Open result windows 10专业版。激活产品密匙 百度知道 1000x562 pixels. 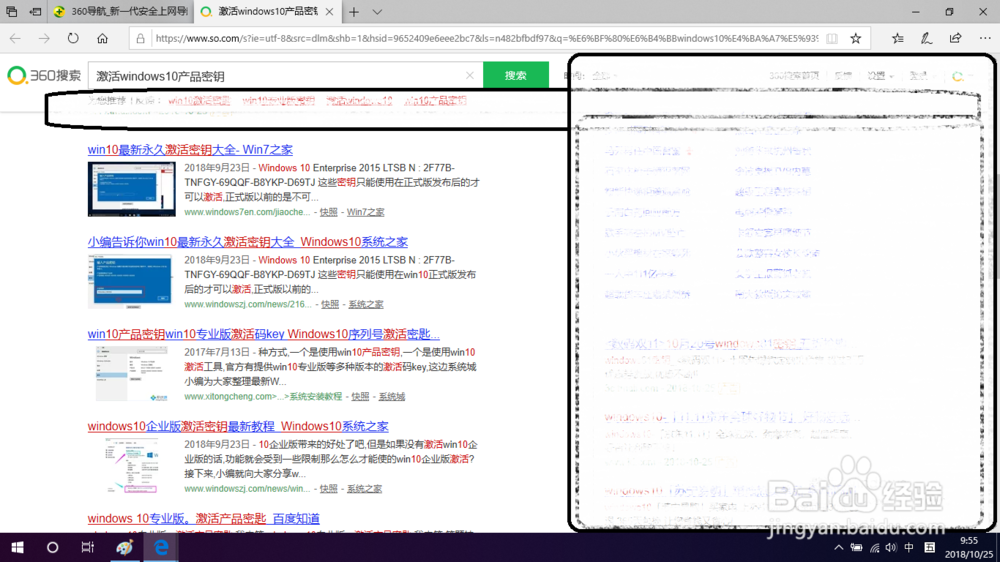[x=203, y=519]
